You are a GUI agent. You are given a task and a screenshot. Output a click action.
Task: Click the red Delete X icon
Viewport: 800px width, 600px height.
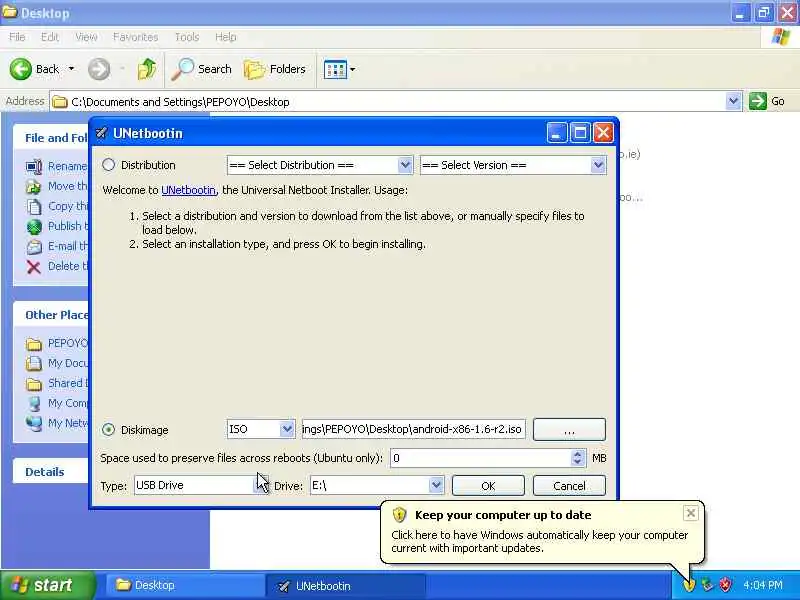tap(34, 266)
